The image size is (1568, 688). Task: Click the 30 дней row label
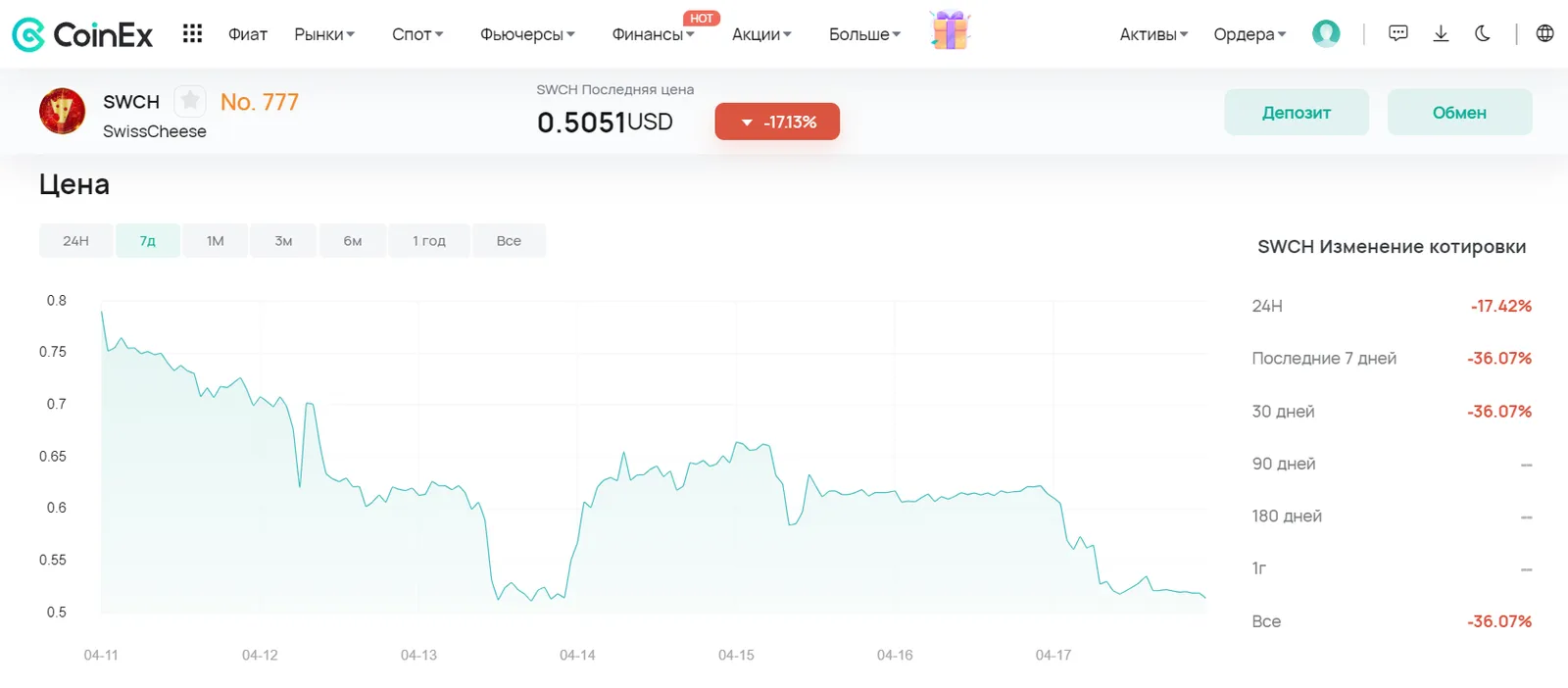click(x=1283, y=412)
